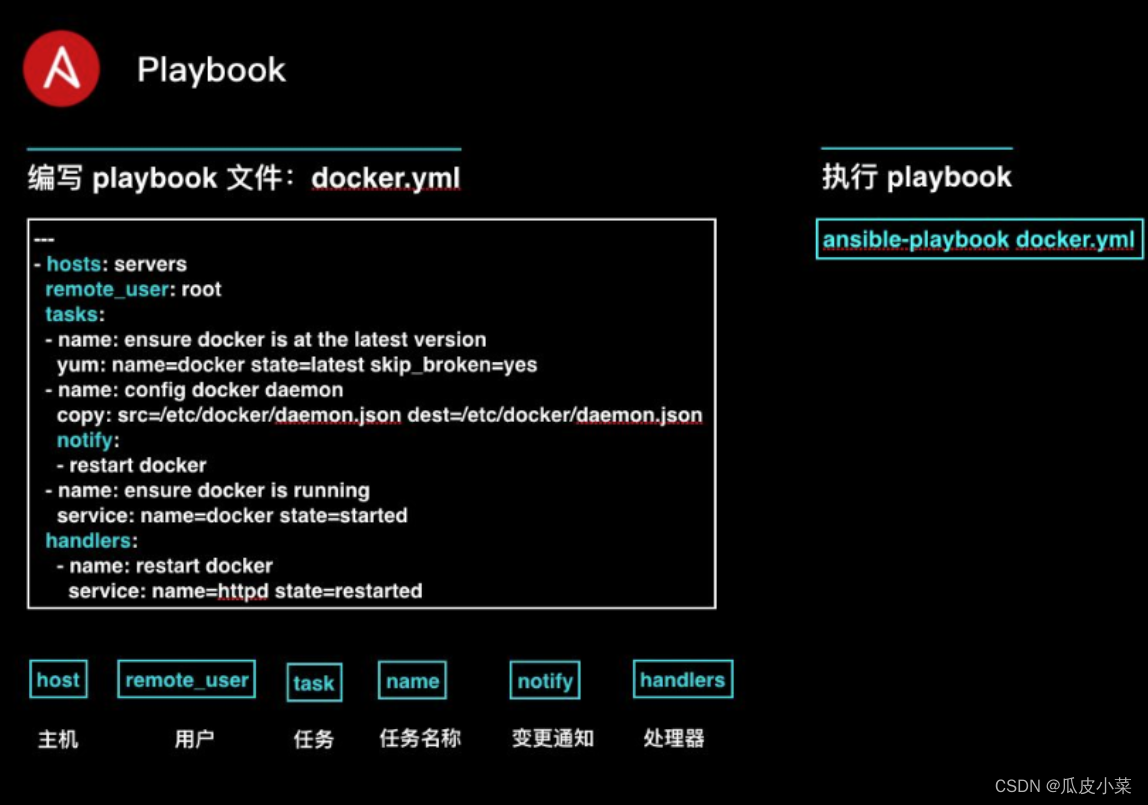Click the yum module line

(x=297, y=364)
